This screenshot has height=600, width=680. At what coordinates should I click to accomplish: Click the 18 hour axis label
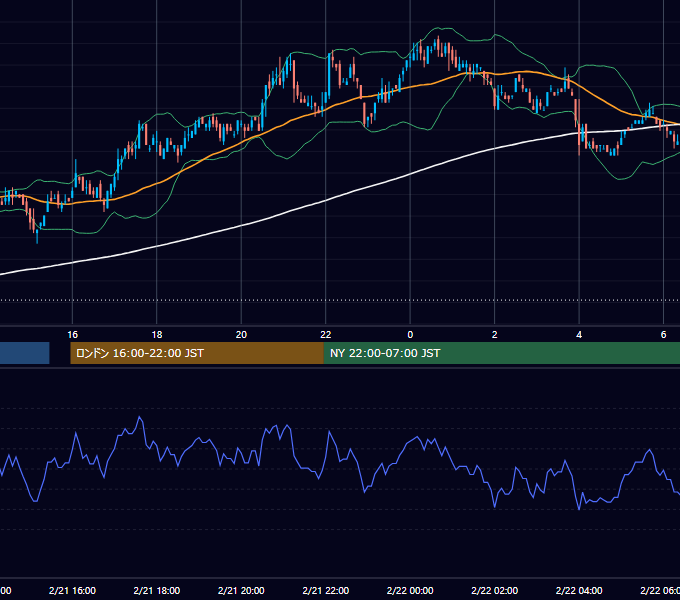coord(157,335)
